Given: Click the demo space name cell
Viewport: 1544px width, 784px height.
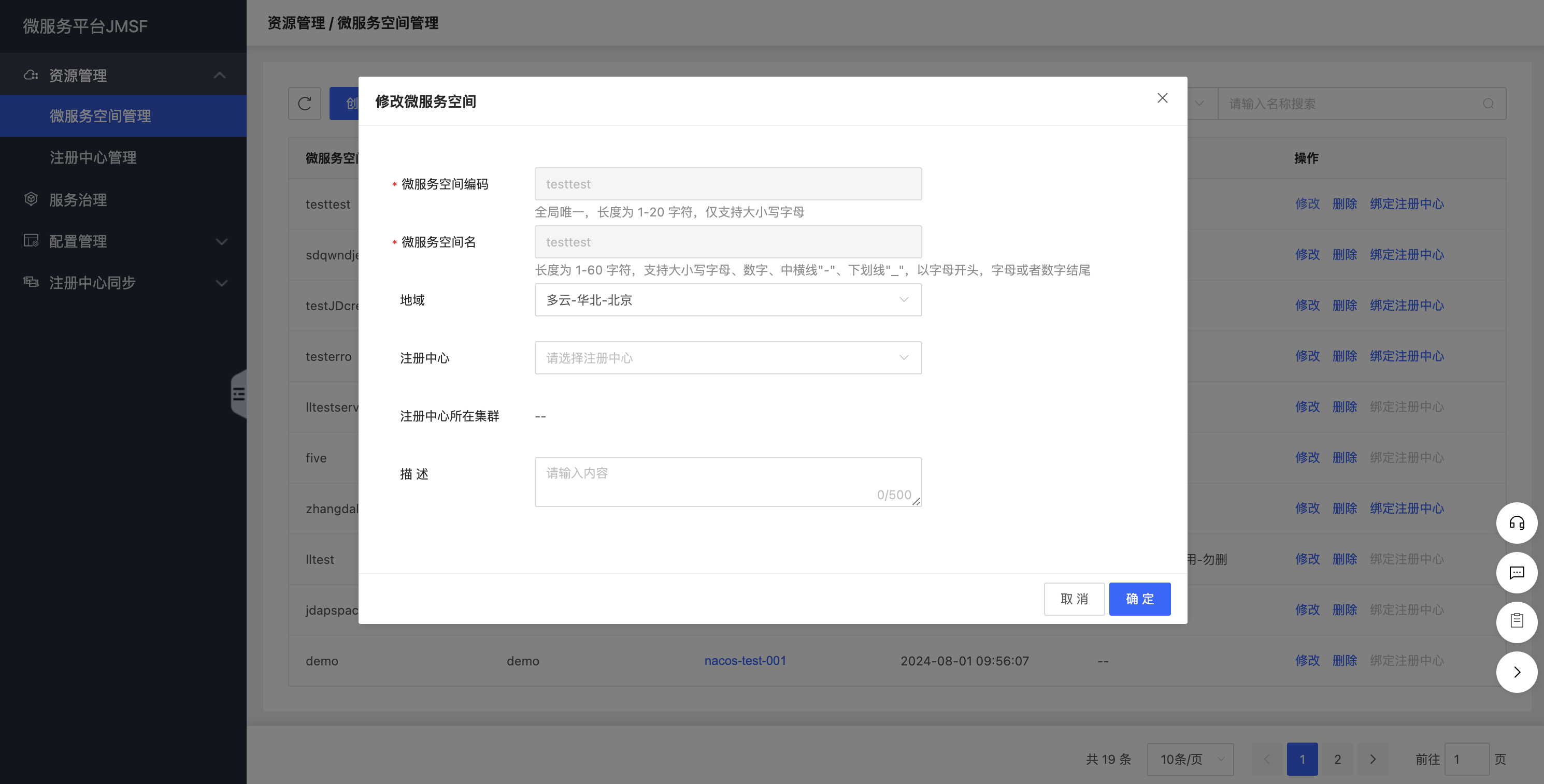Looking at the screenshot, I should click(523, 661).
